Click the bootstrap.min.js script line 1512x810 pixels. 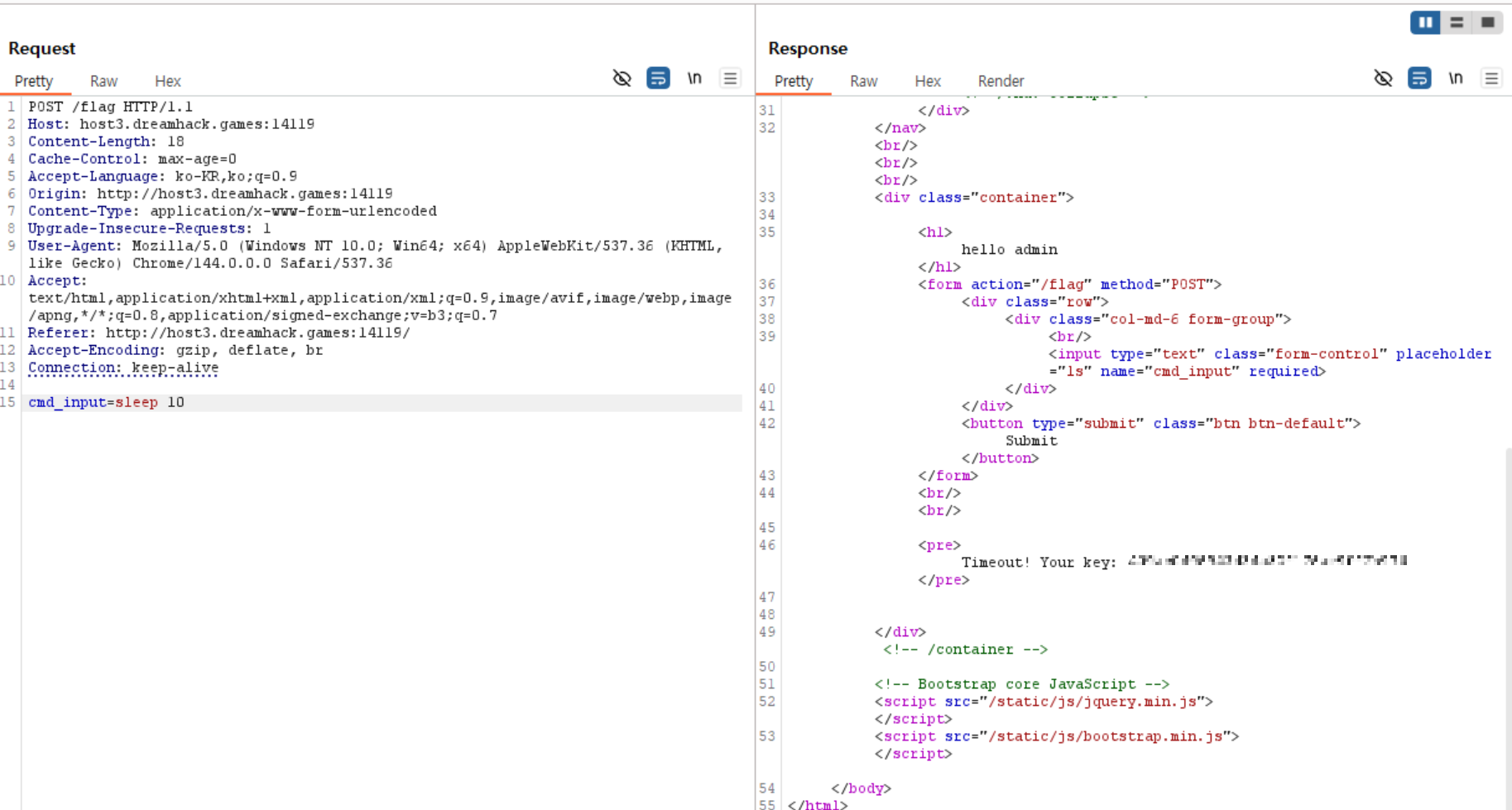(1057, 736)
